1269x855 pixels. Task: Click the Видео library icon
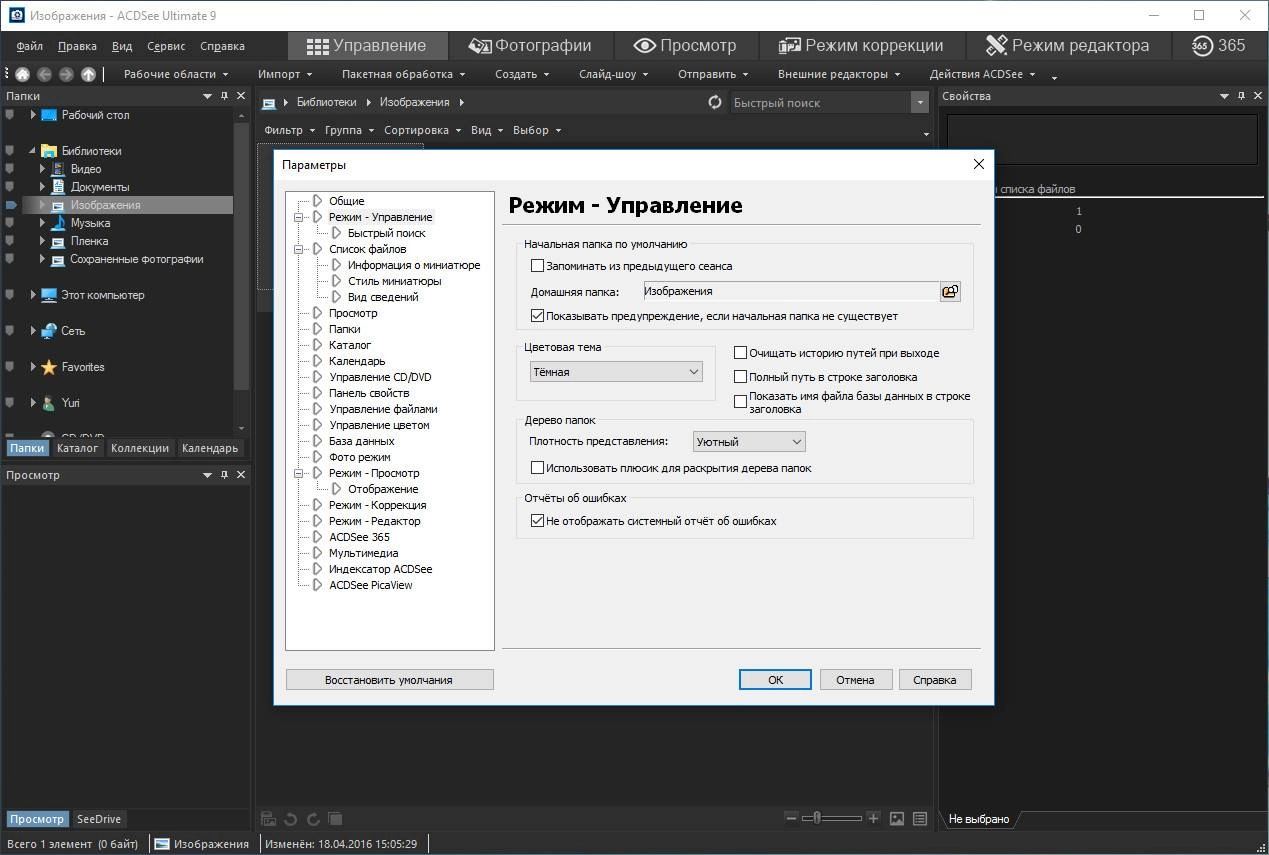[x=58, y=169]
